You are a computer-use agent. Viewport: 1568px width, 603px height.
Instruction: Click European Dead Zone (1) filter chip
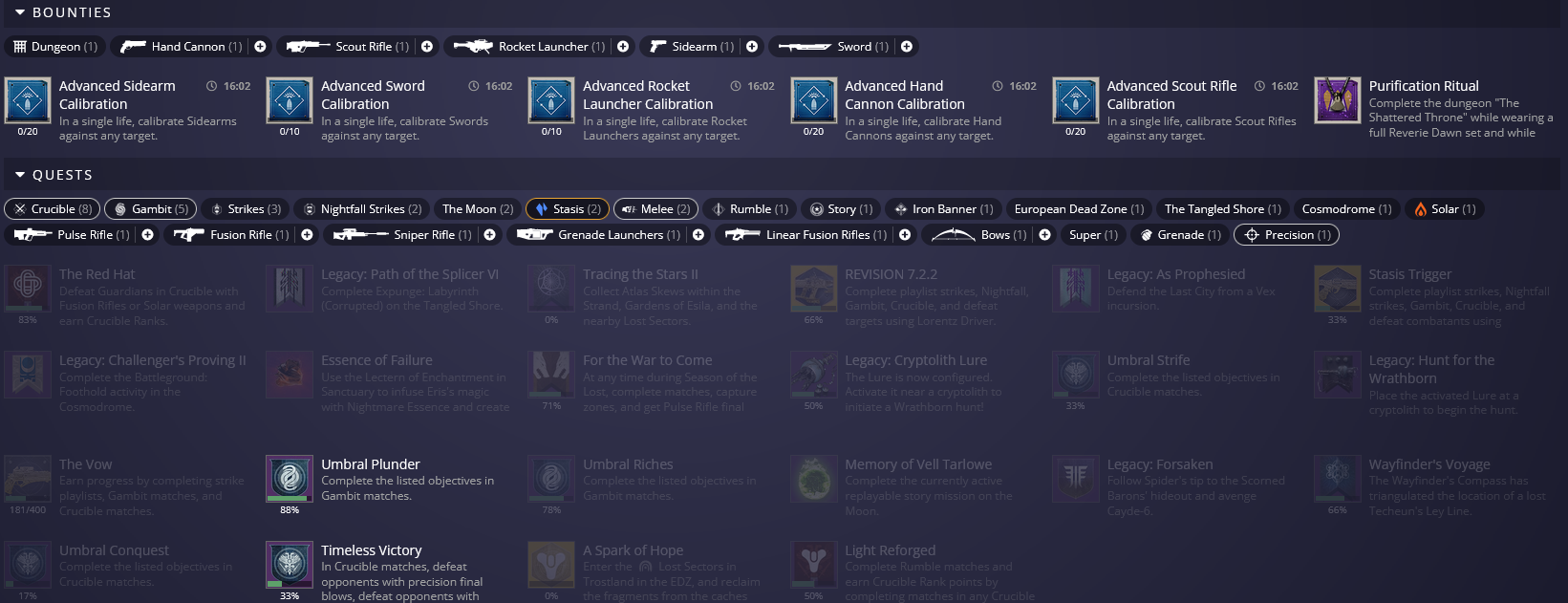point(1079,208)
